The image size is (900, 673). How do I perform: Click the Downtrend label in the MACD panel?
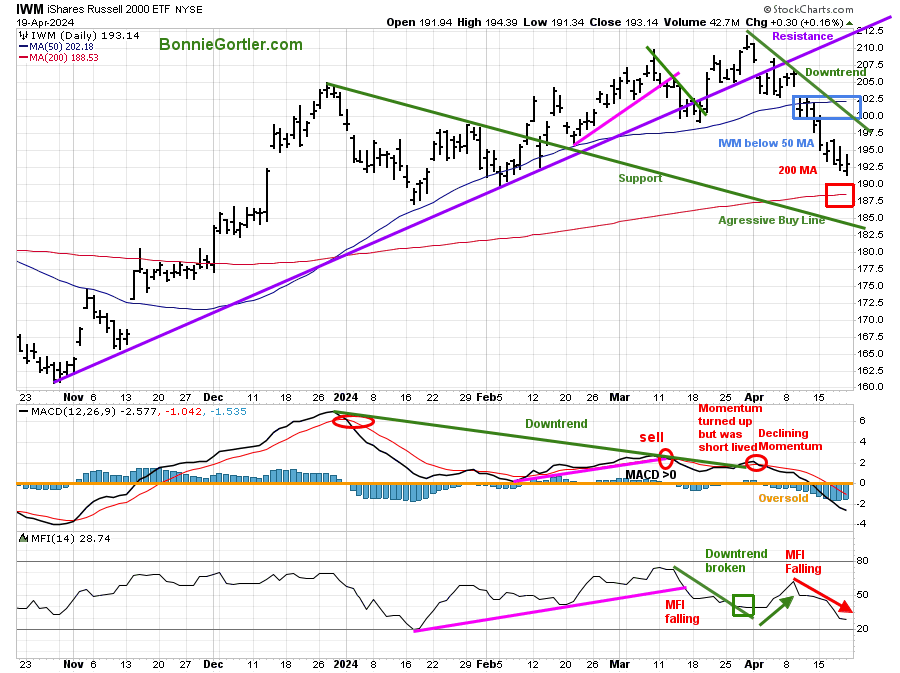tap(556, 424)
